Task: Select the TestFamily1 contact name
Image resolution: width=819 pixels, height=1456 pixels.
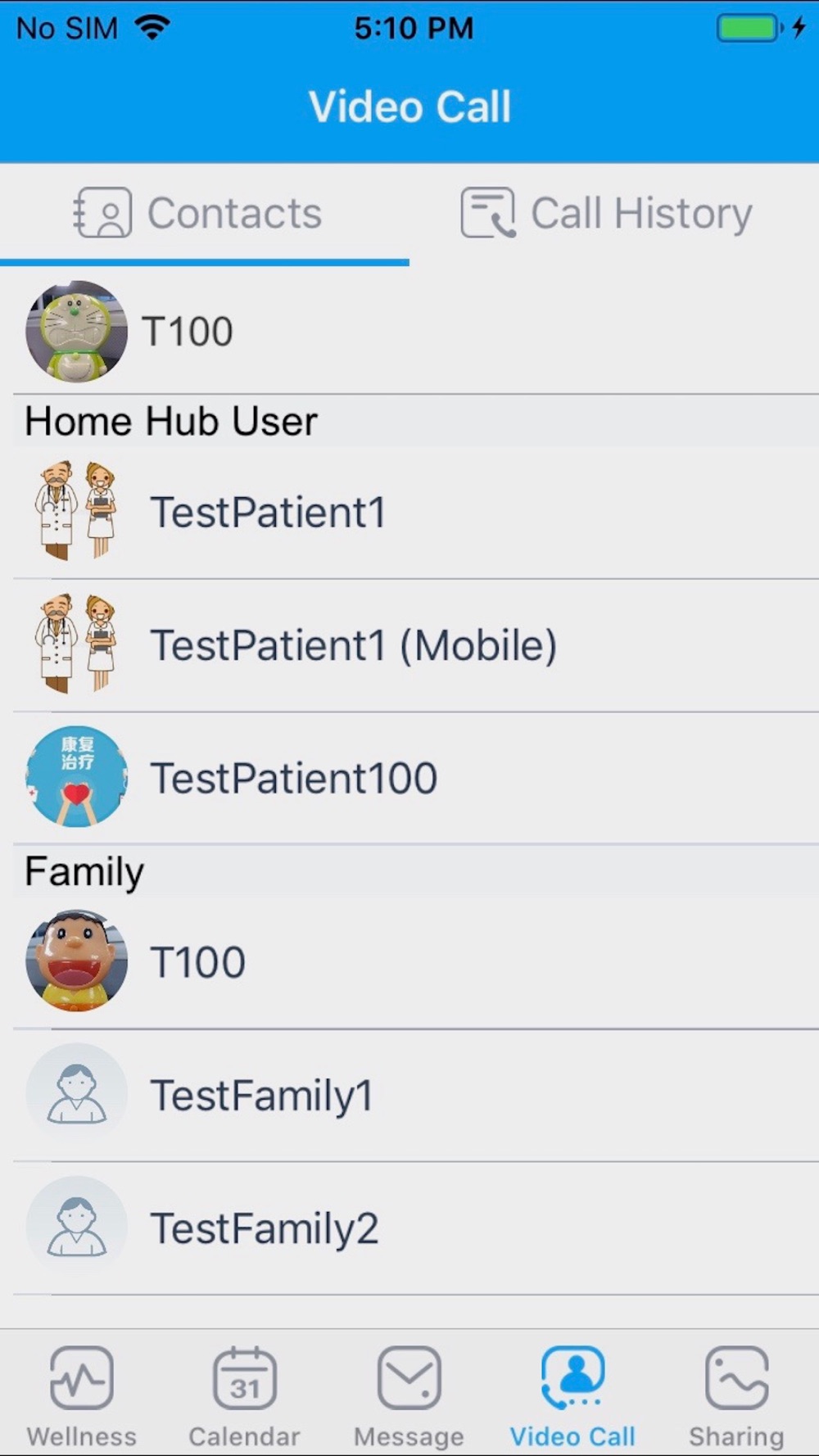Action: (261, 1096)
